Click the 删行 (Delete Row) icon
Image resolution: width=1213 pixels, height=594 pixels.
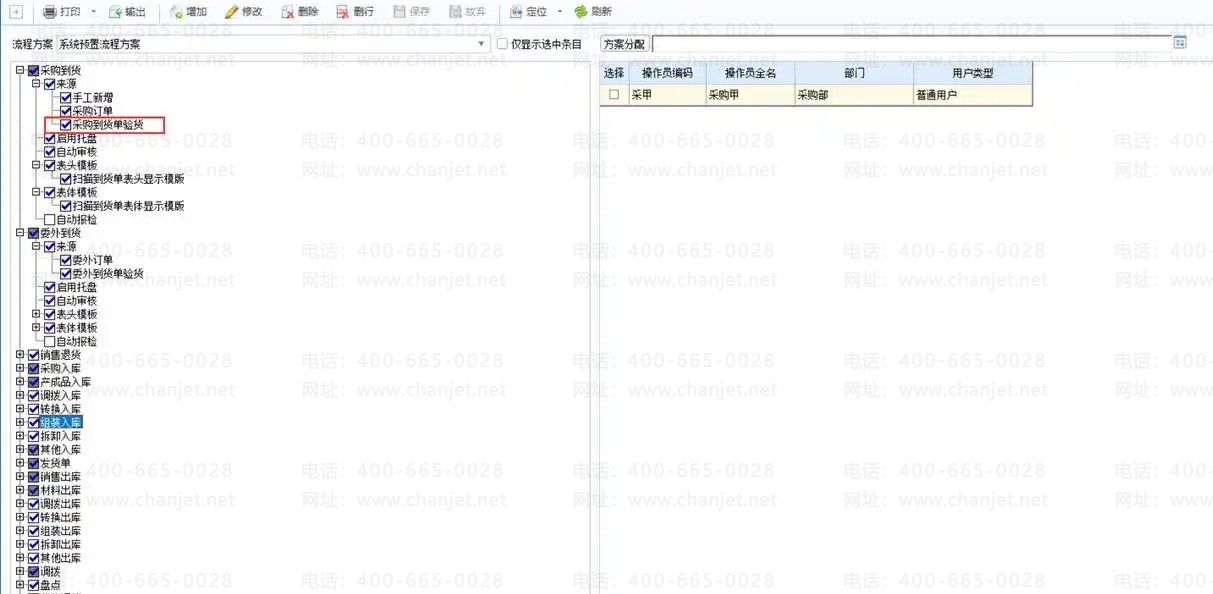(343, 12)
